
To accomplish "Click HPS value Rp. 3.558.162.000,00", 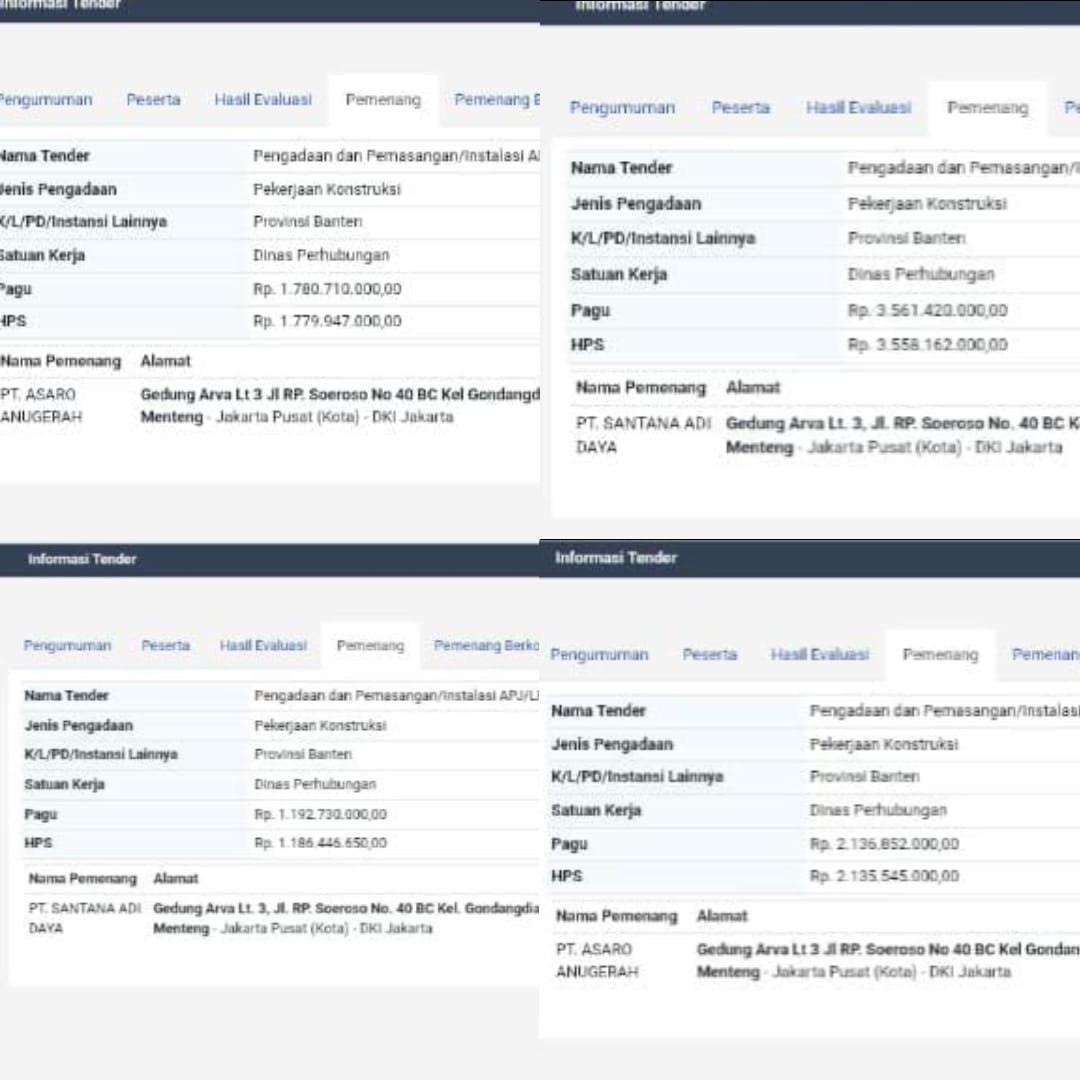I will (927, 345).
